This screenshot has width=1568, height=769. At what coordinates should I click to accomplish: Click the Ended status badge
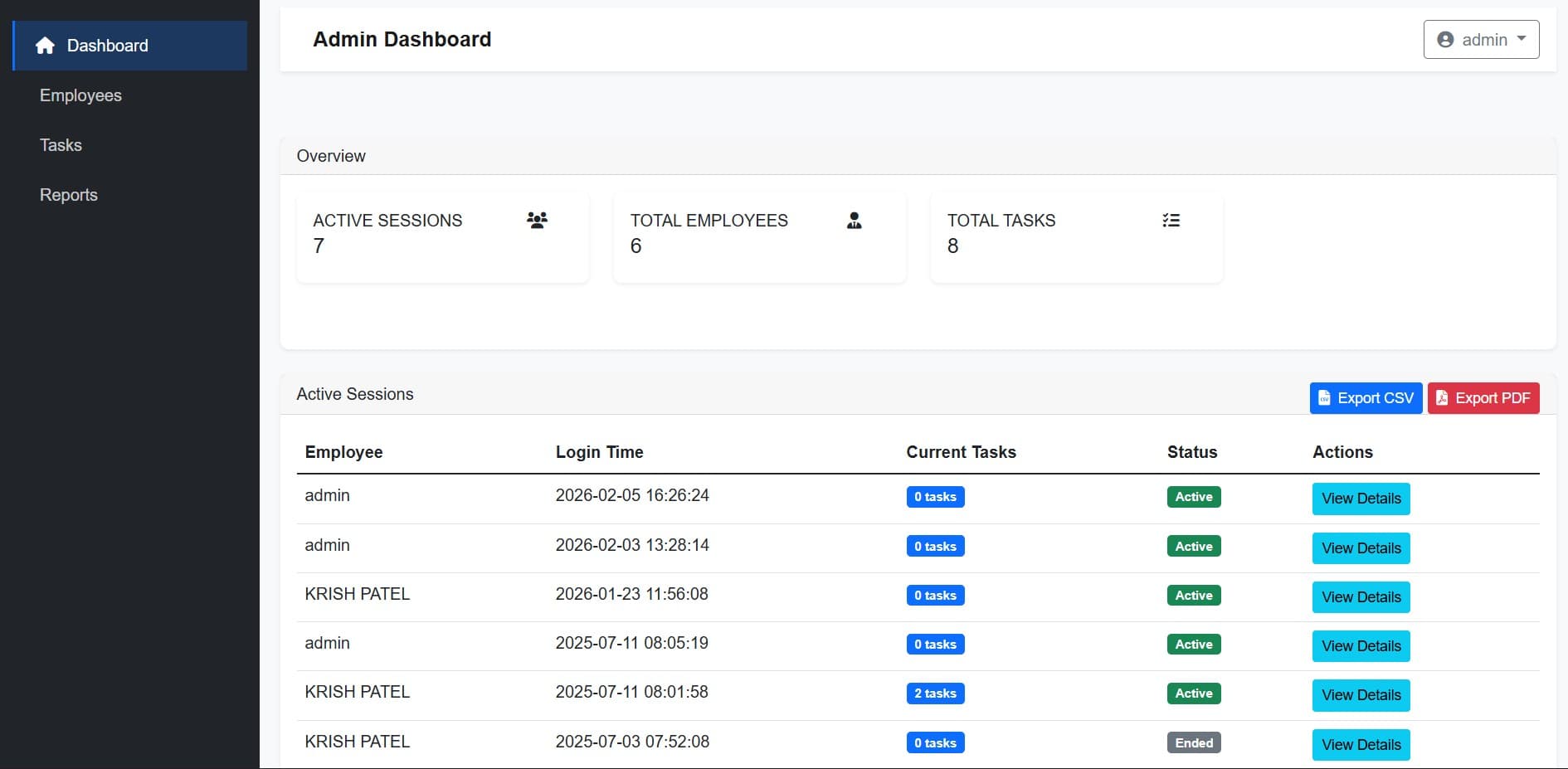[x=1194, y=743]
